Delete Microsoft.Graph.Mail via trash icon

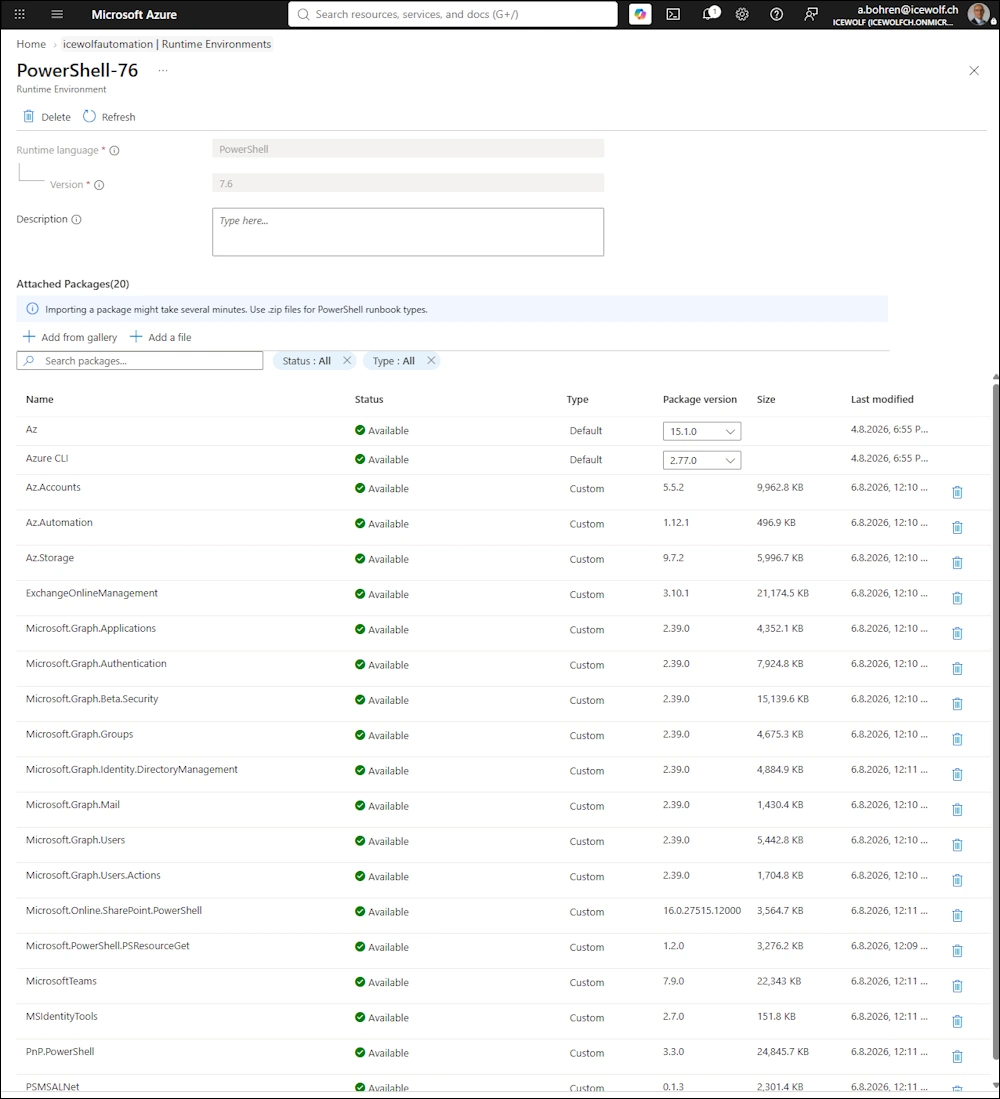pyautogui.click(x=957, y=810)
